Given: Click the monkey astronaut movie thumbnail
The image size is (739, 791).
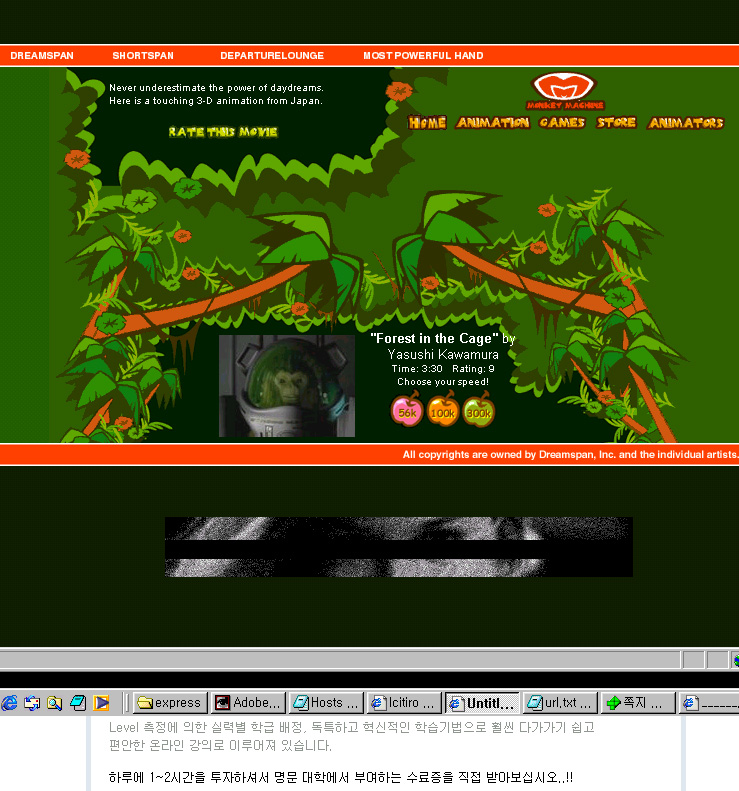Looking at the screenshot, I should click(x=287, y=386).
